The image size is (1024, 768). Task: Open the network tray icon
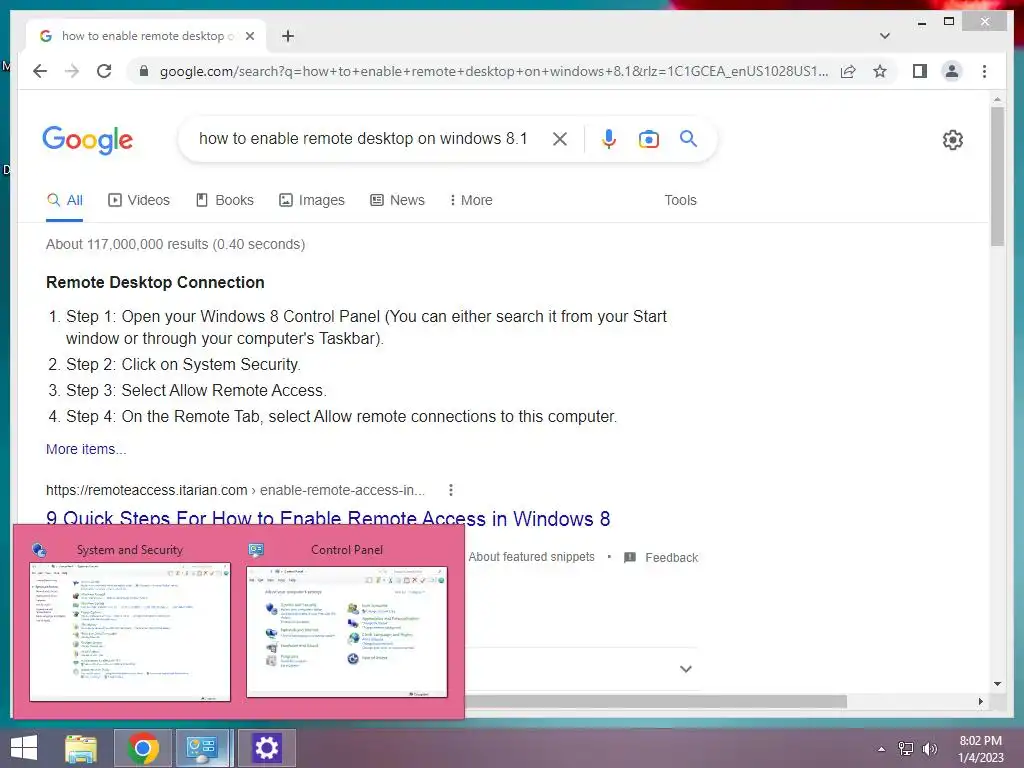point(906,749)
